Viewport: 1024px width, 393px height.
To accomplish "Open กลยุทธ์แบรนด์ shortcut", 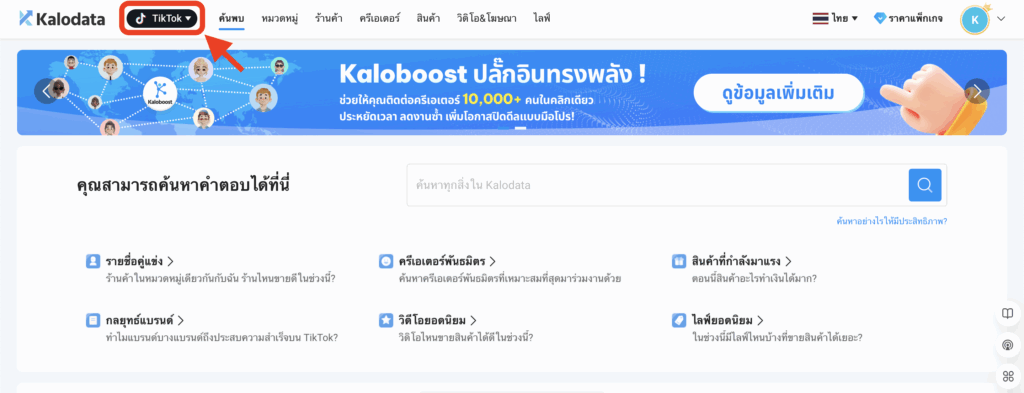I will [x=145, y=321].
